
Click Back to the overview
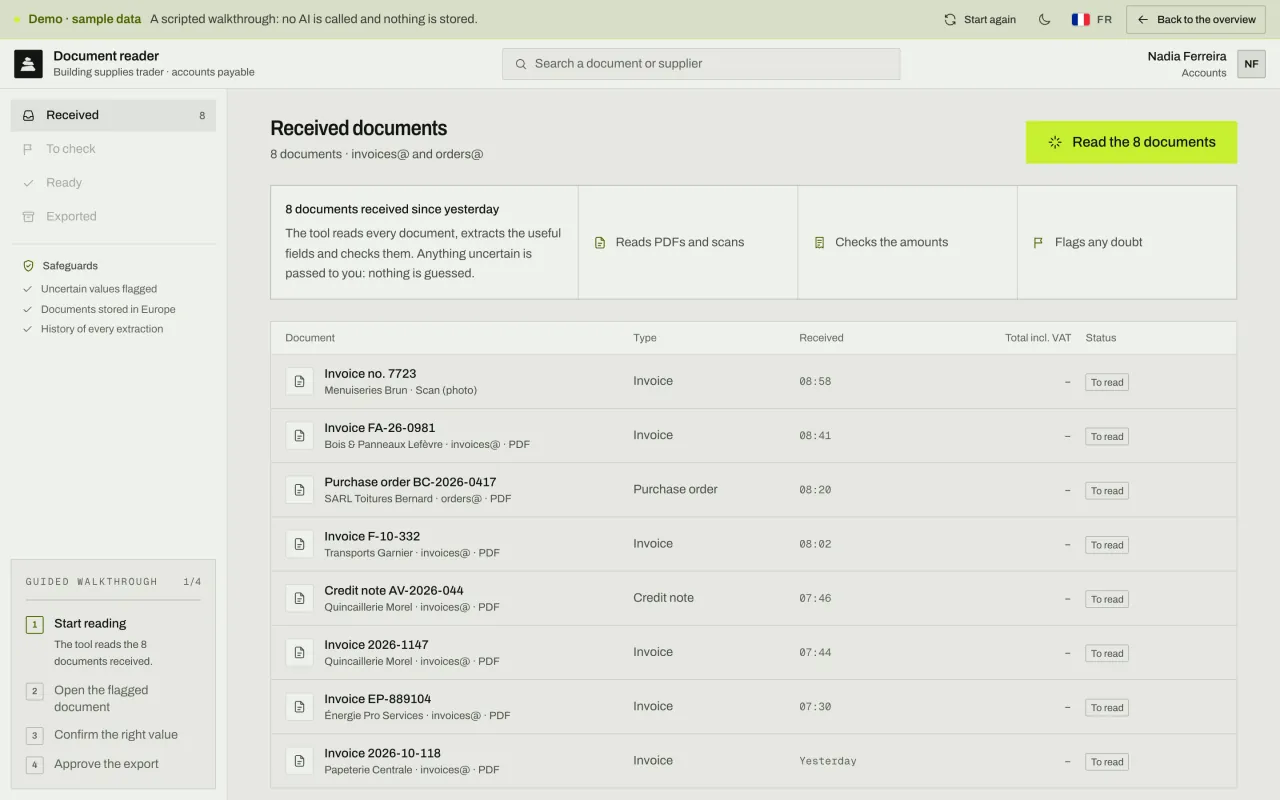(1196, 19)
